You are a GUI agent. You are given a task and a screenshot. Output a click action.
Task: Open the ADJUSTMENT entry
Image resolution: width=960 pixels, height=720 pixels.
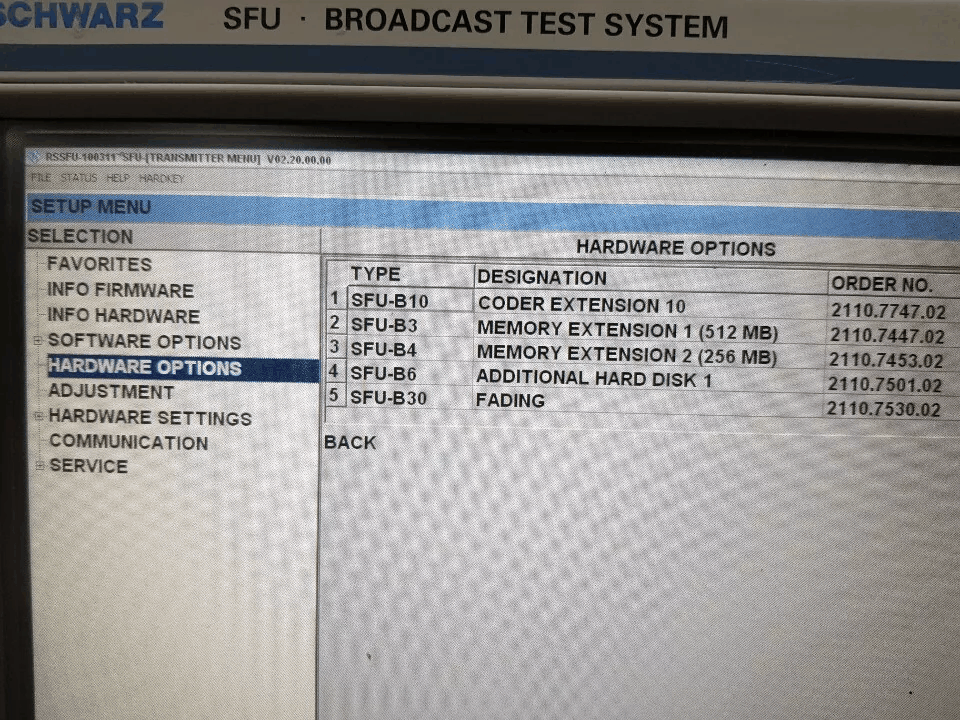[x=111, y=391]
